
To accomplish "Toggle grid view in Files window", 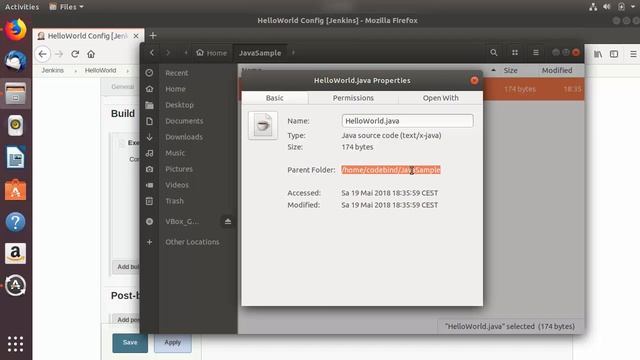I will (515, 53).
